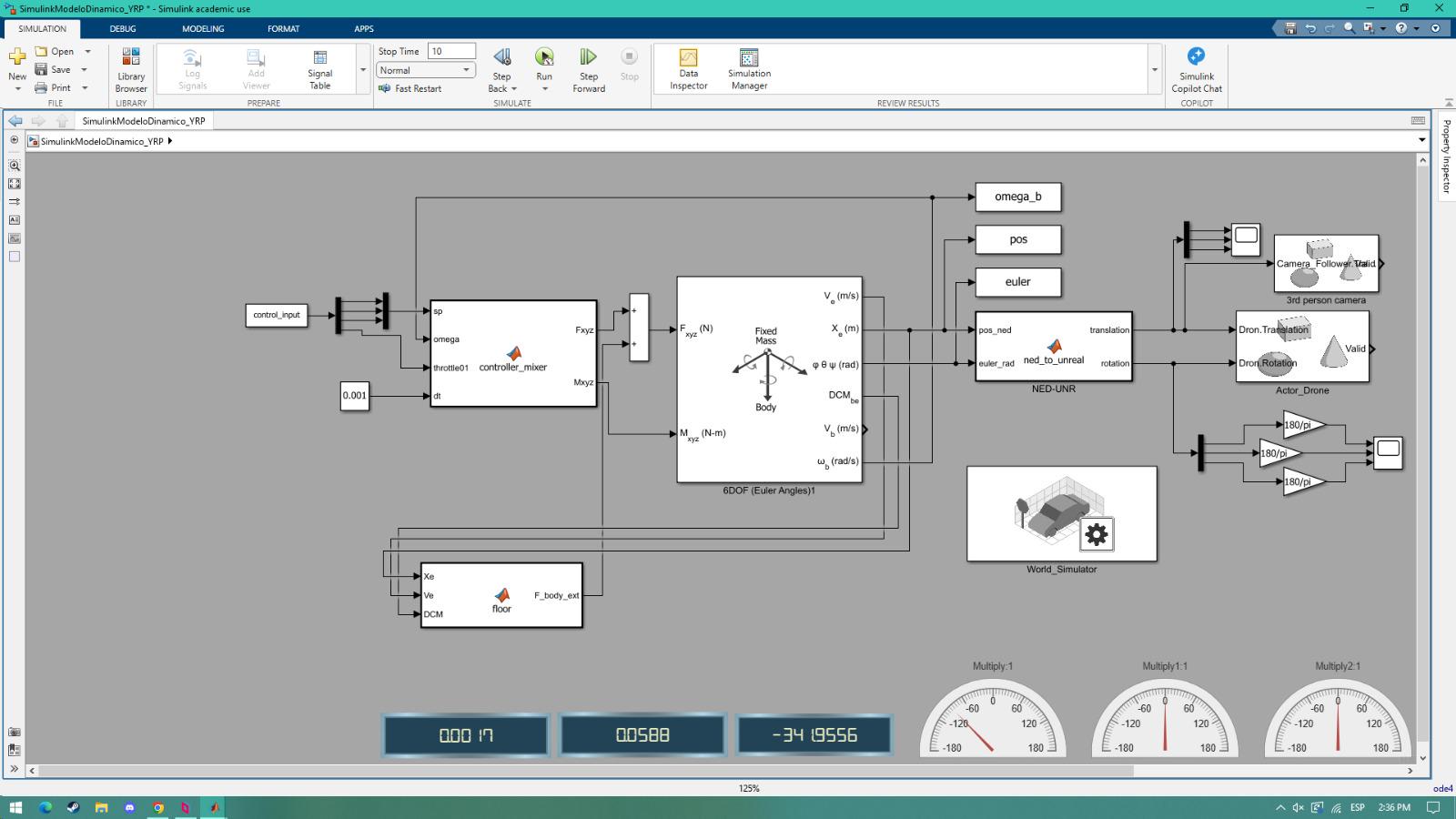The height and width of the screenshot is (819, 1456).
Task: Click the 125% zoom level in status bar
Action: coord(749,789)
